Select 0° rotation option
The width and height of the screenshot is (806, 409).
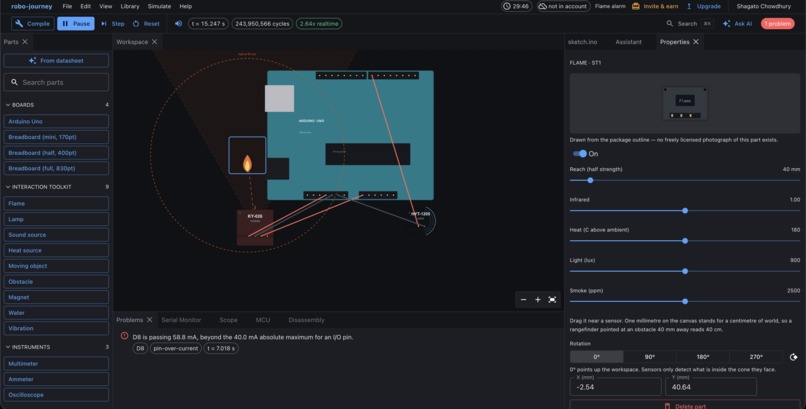click(597, 357)
